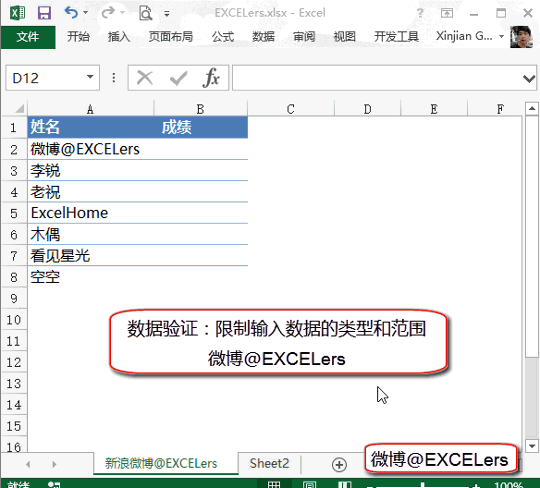
Task: Save the workbook with floppy icon
Action: [44, 13]
